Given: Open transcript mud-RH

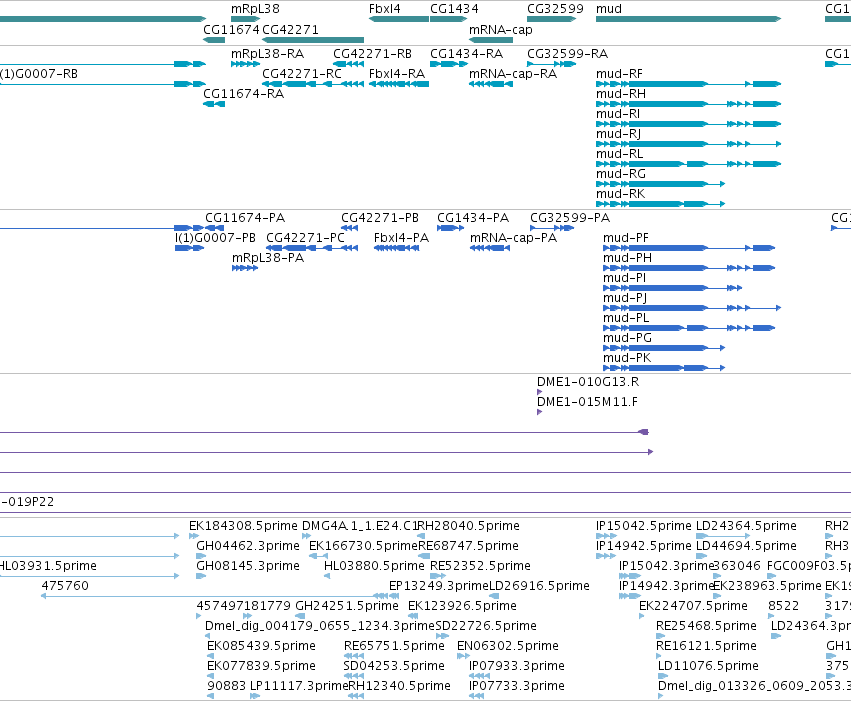Looking at the screenshot, I should click(620, 94).
